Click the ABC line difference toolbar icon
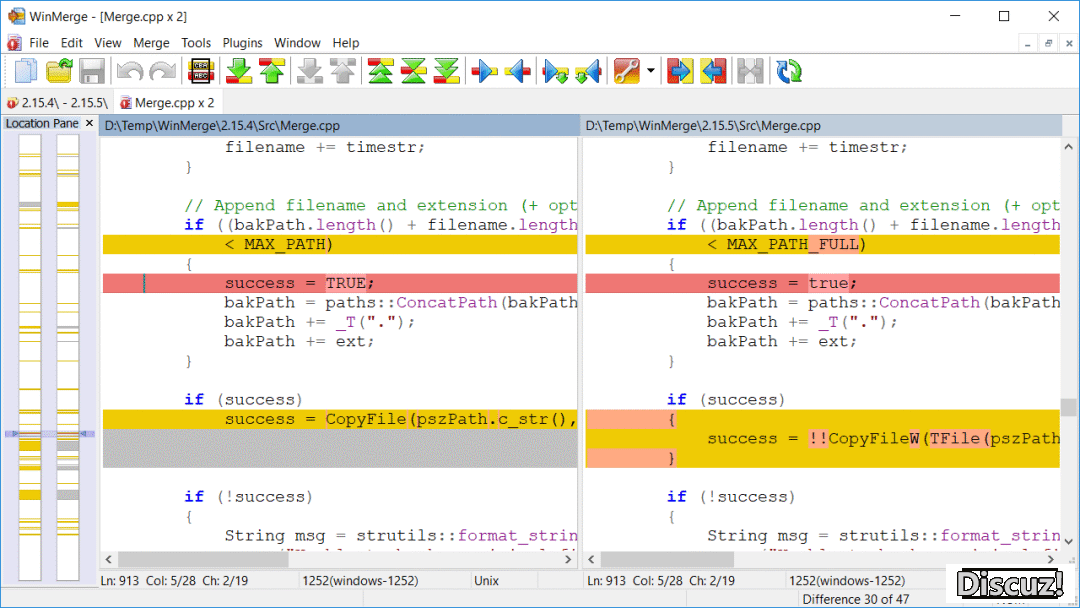1080x608 pixels. click(x=200, y=71)
